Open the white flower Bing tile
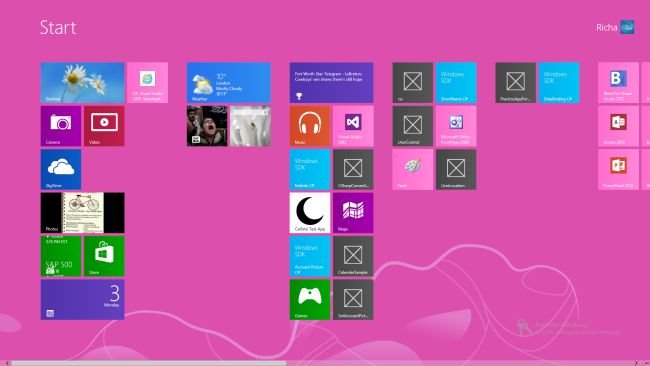 click(250, 126)
